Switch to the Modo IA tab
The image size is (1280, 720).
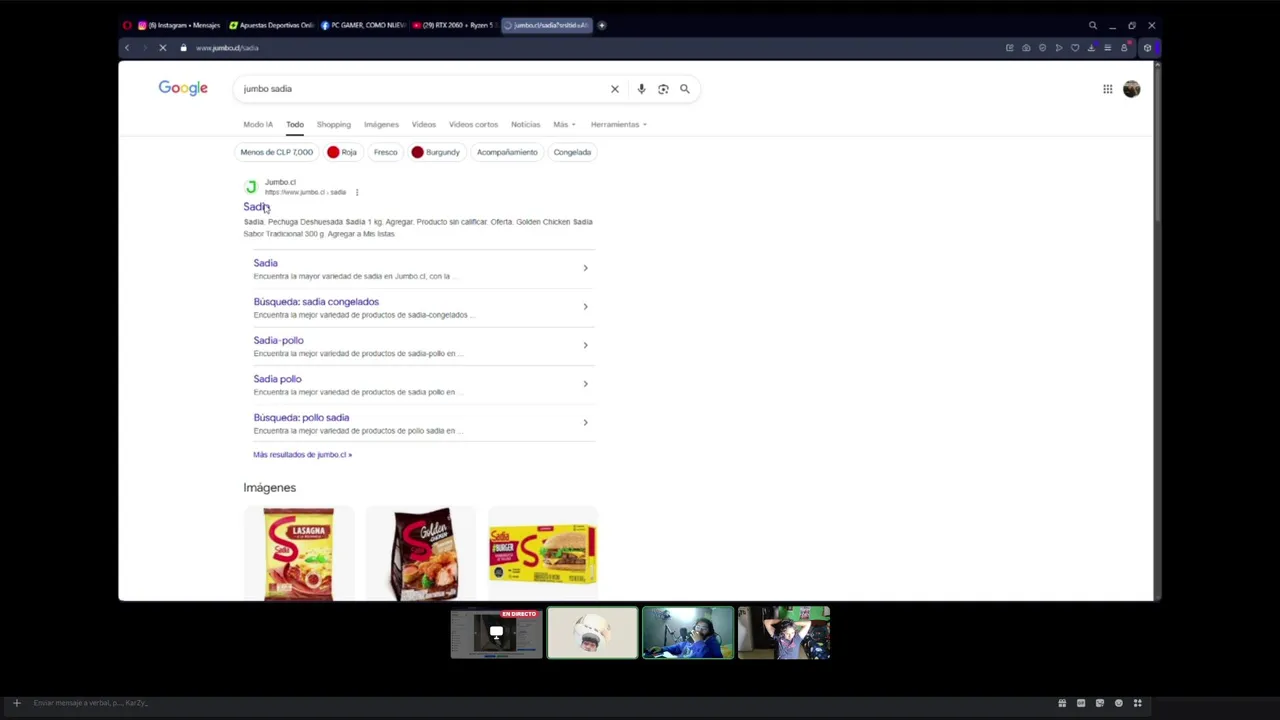(258, 125)
